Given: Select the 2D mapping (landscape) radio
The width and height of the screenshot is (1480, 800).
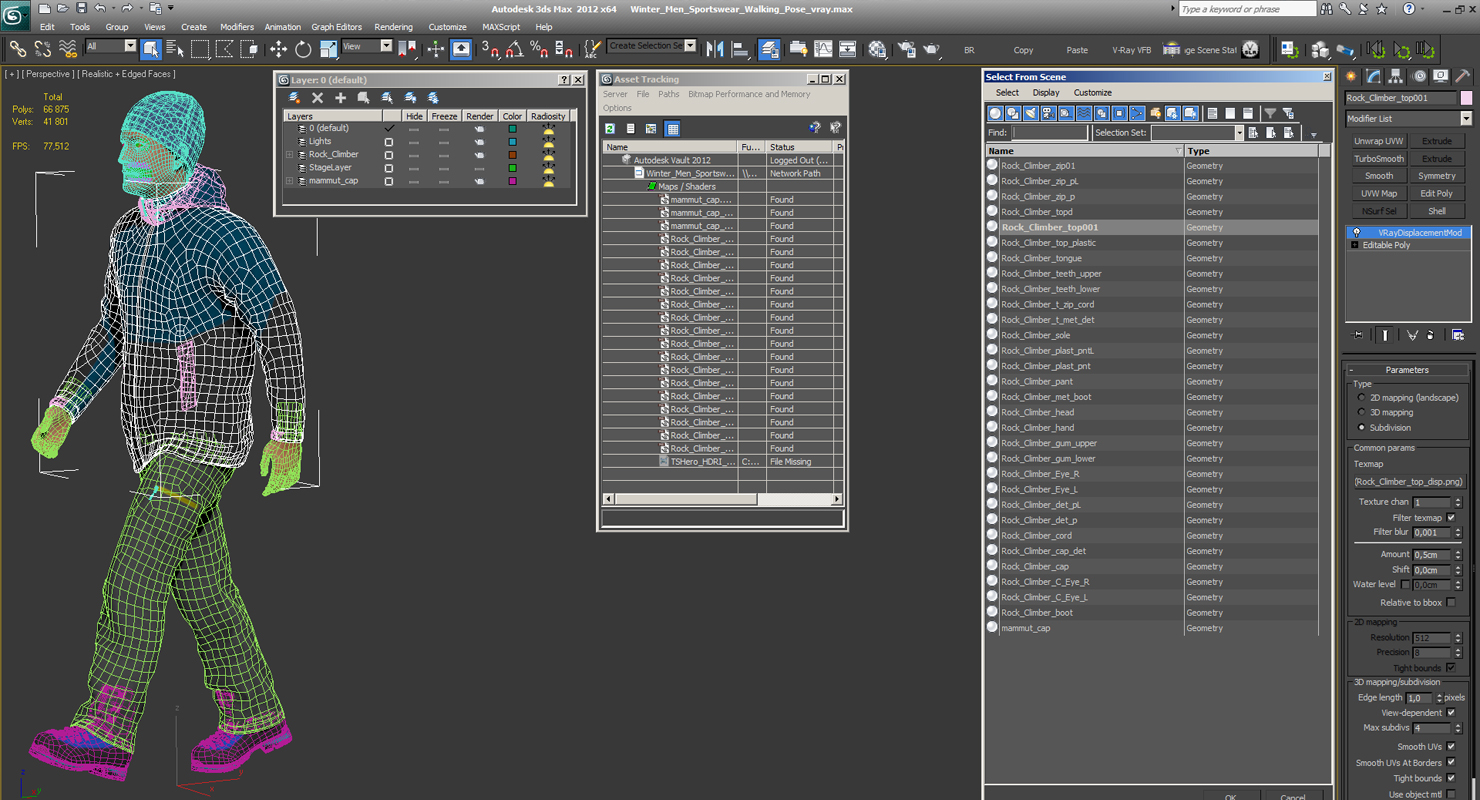Looking at the screenshot, I should (1361, 398).
